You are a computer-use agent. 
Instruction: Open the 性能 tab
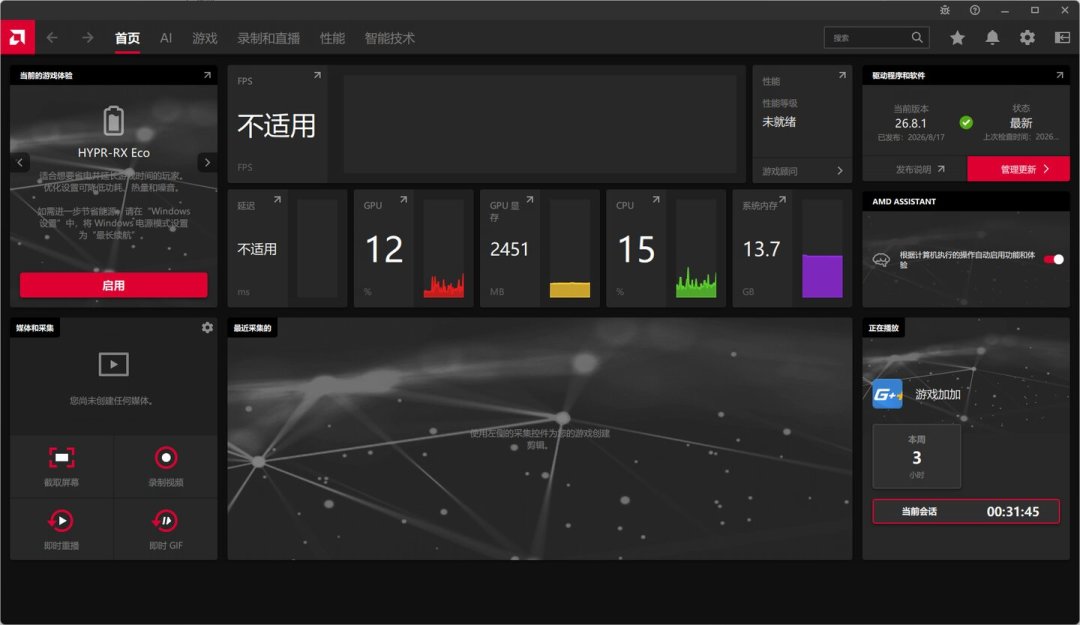(x=332, y=39)
